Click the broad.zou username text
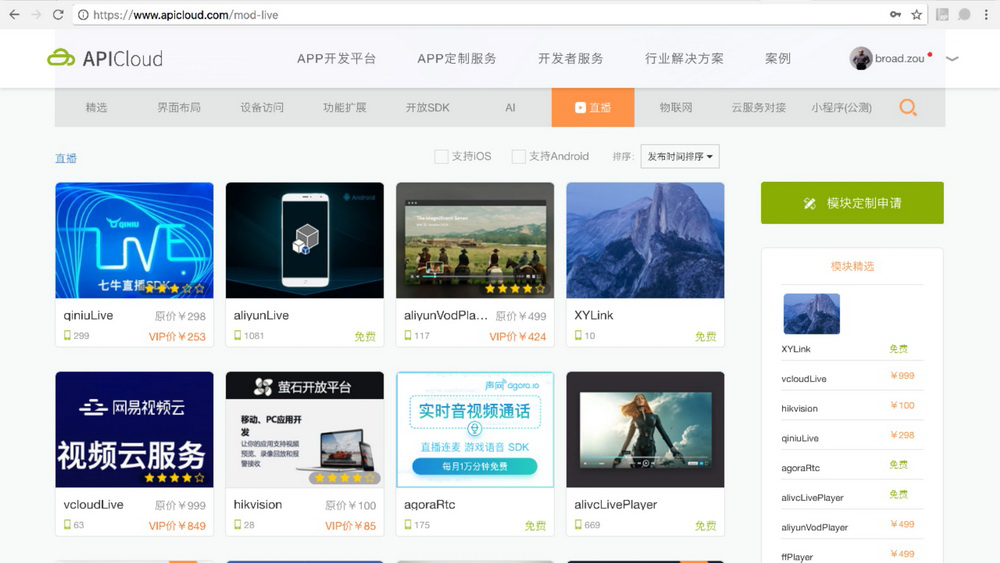Viewport: 1000px width, 563px height. (899, 59)
